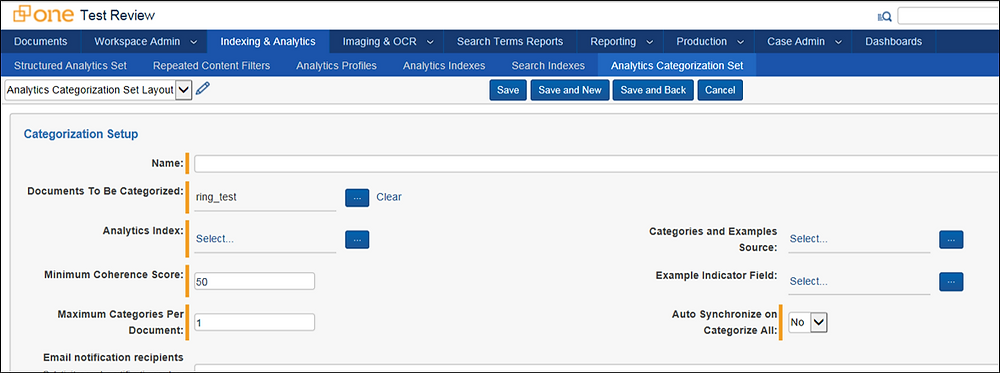This screenshot has width=1000, height=373.
Task: Click the search magnifier icon
Action: point(885,17)
